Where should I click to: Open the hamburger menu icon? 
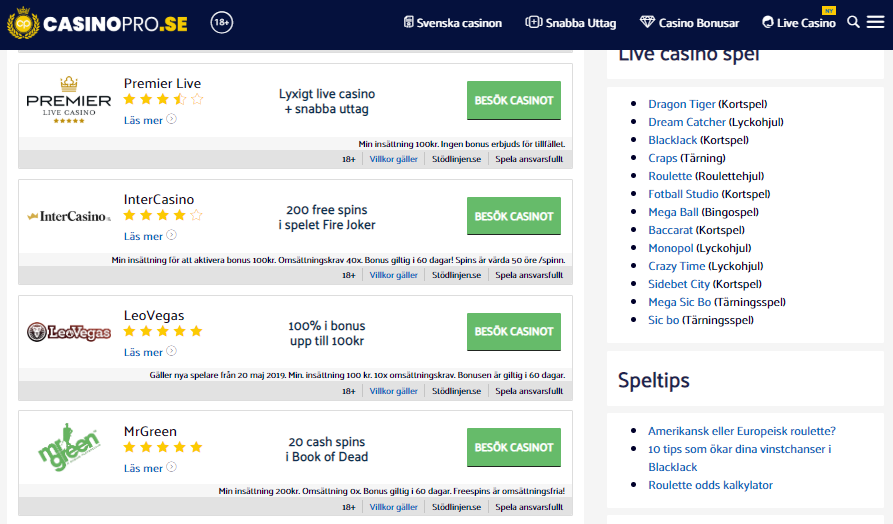(875, 22)
